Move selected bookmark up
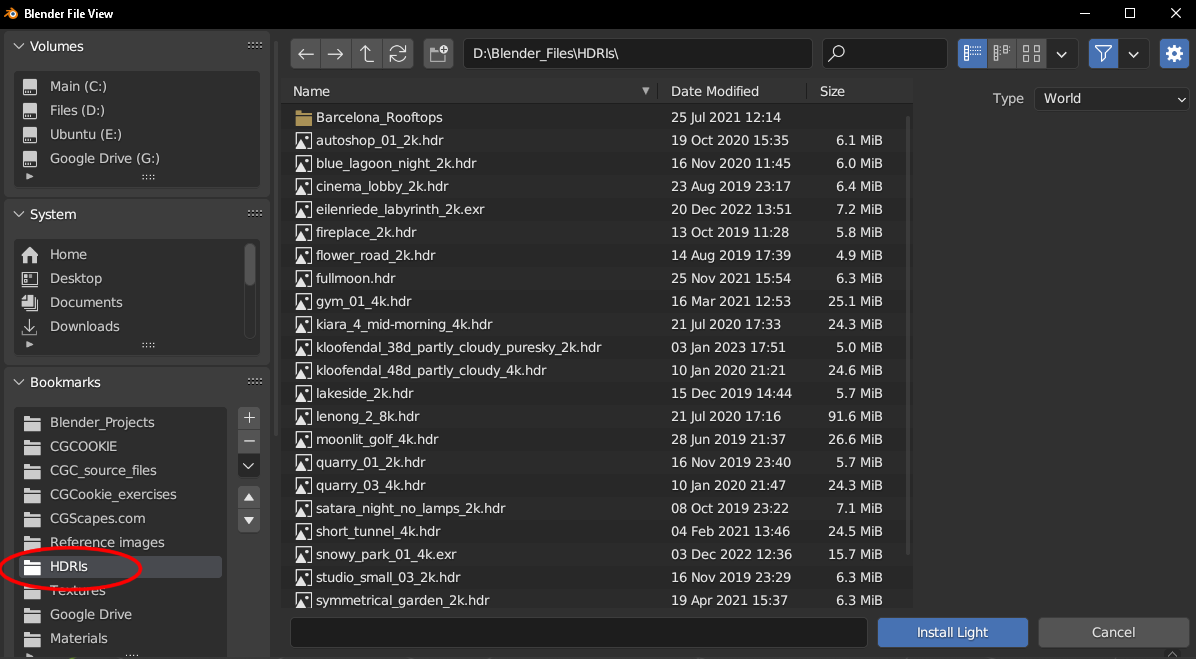This screenshot has width=1196, height=659. coord(249,497)
